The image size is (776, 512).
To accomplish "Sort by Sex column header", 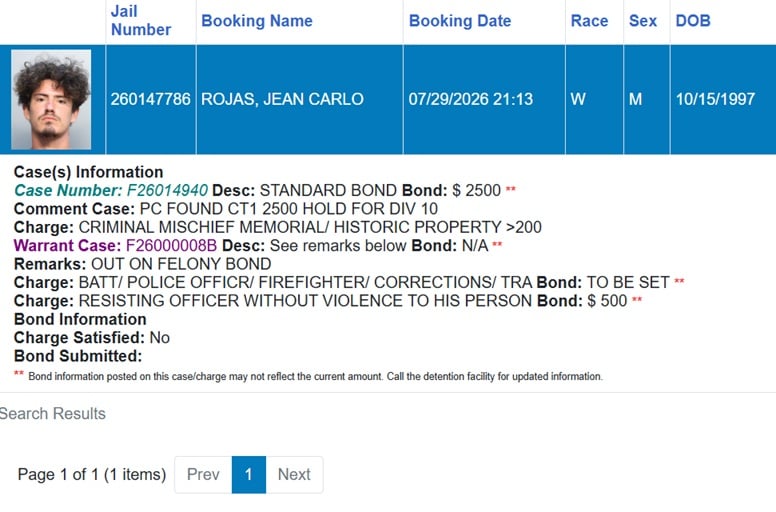I will point(642,21).
